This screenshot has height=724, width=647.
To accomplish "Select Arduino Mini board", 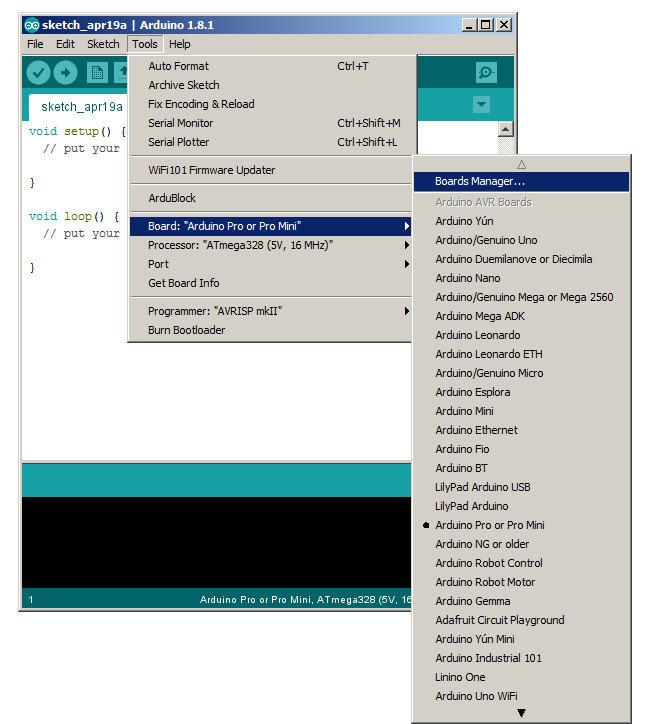I will click(x=521, y=411).
